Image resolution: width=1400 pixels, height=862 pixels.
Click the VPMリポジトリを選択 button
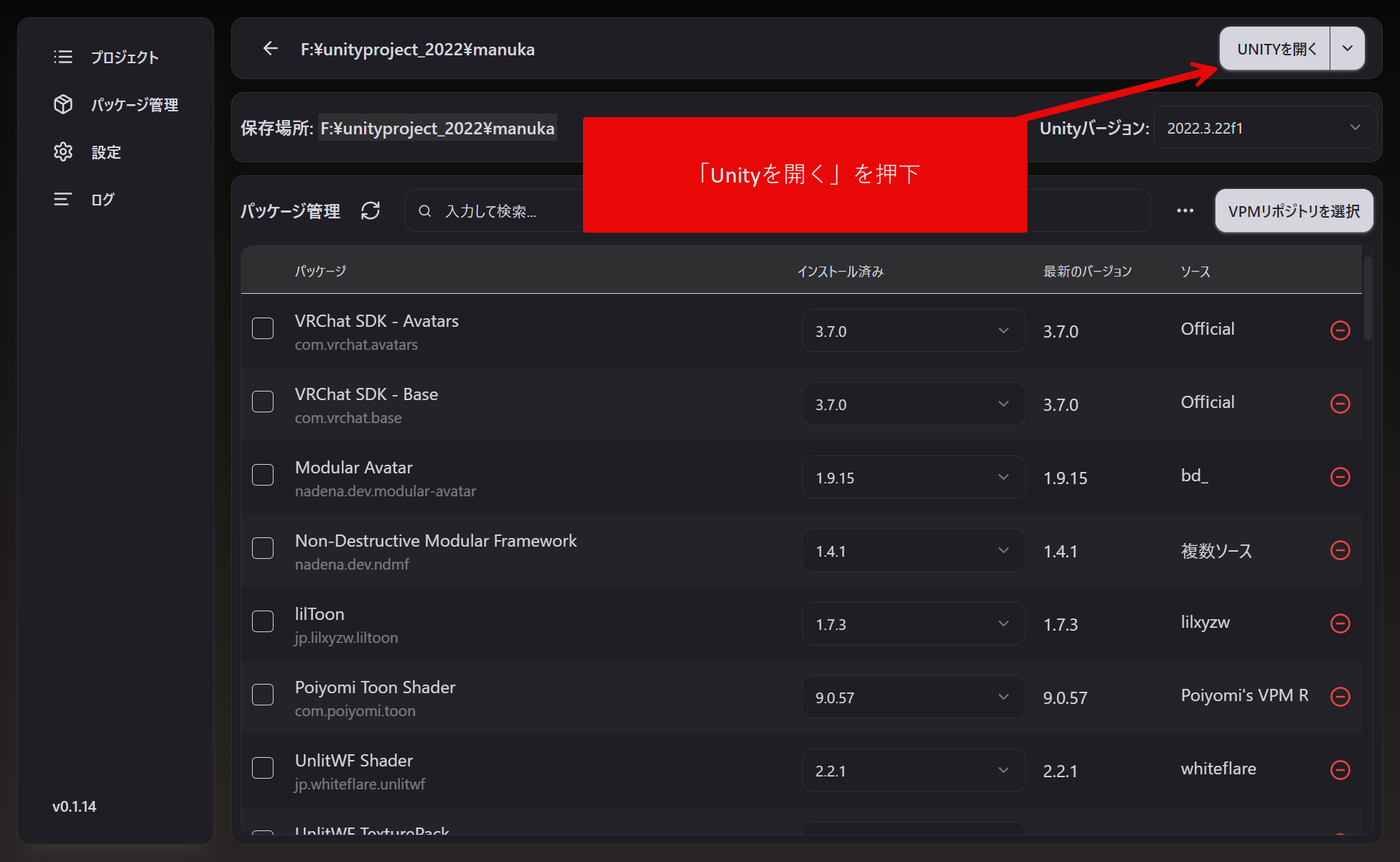coord(1294,210)
